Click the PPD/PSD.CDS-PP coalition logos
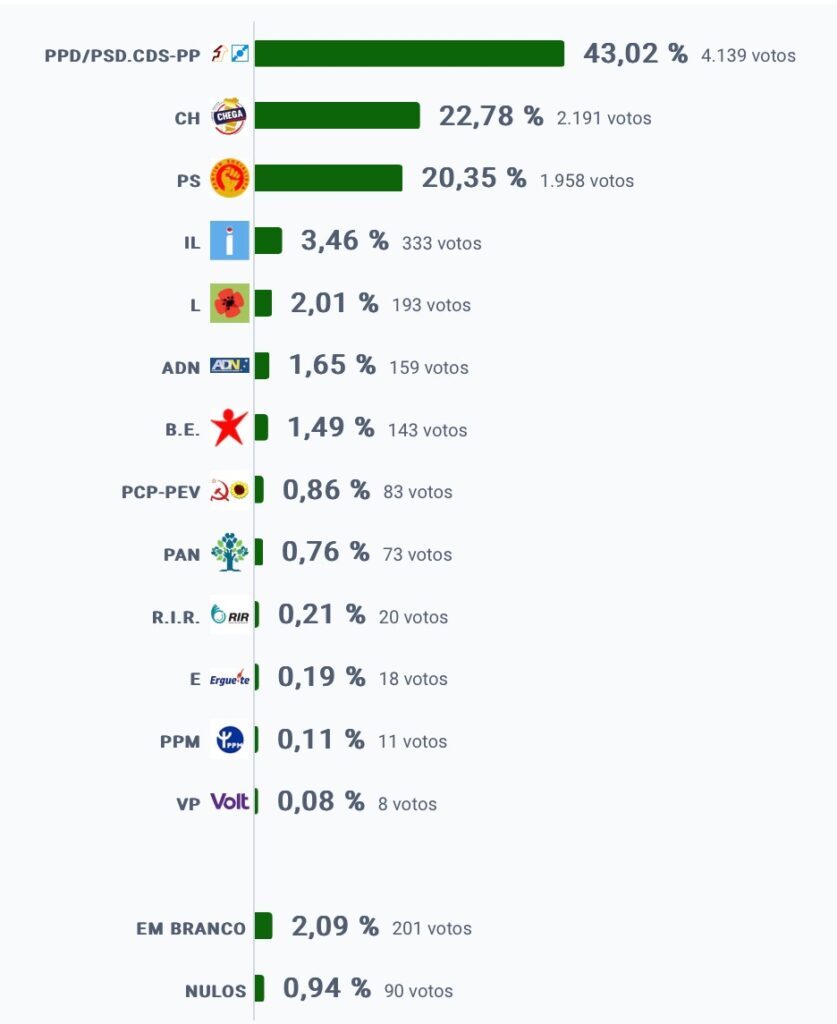 230,54
